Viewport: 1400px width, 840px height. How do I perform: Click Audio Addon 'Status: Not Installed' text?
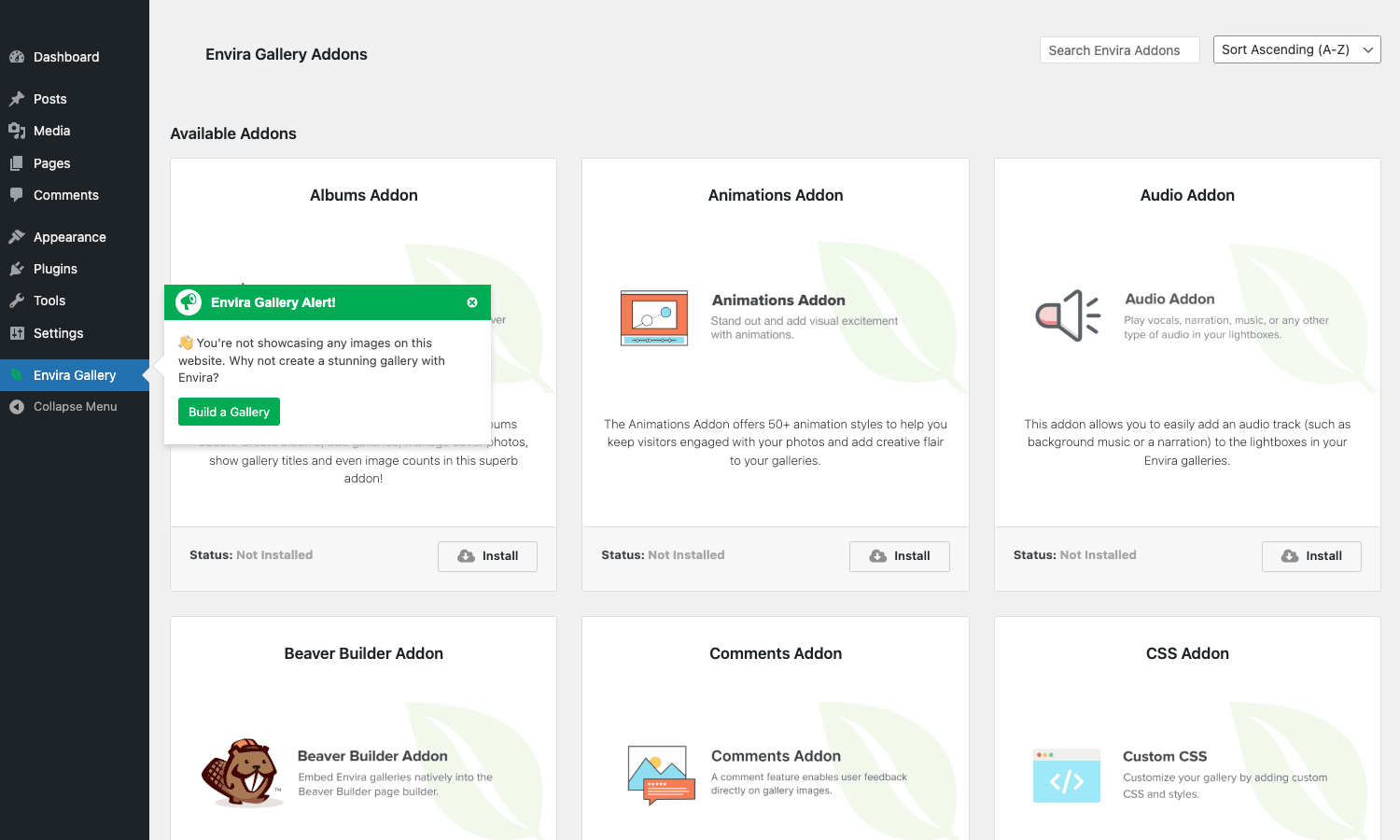click(x=1075, y=554)
